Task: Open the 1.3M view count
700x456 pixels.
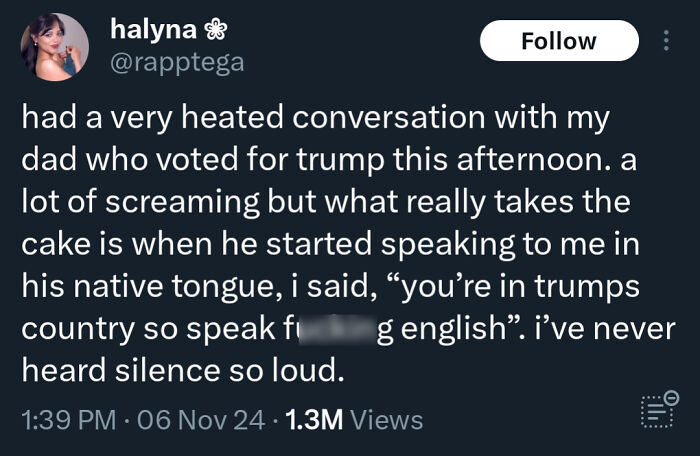Action: [x=314, y=420]
